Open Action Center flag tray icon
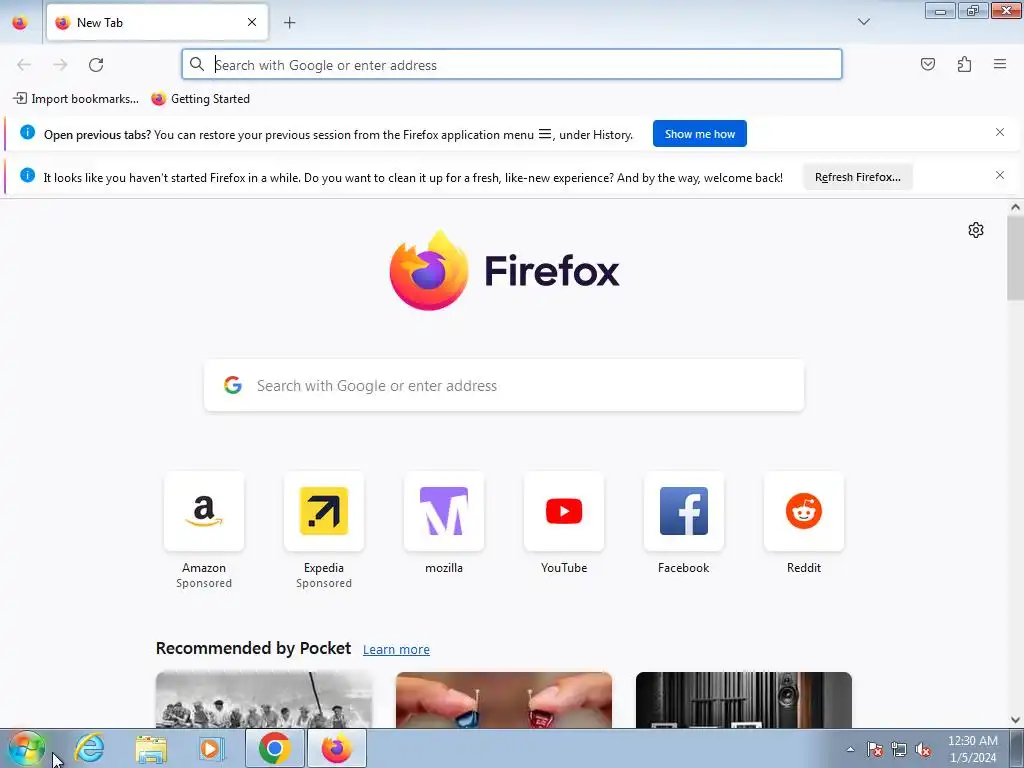 pyautogui.click(x=874, y=749)
